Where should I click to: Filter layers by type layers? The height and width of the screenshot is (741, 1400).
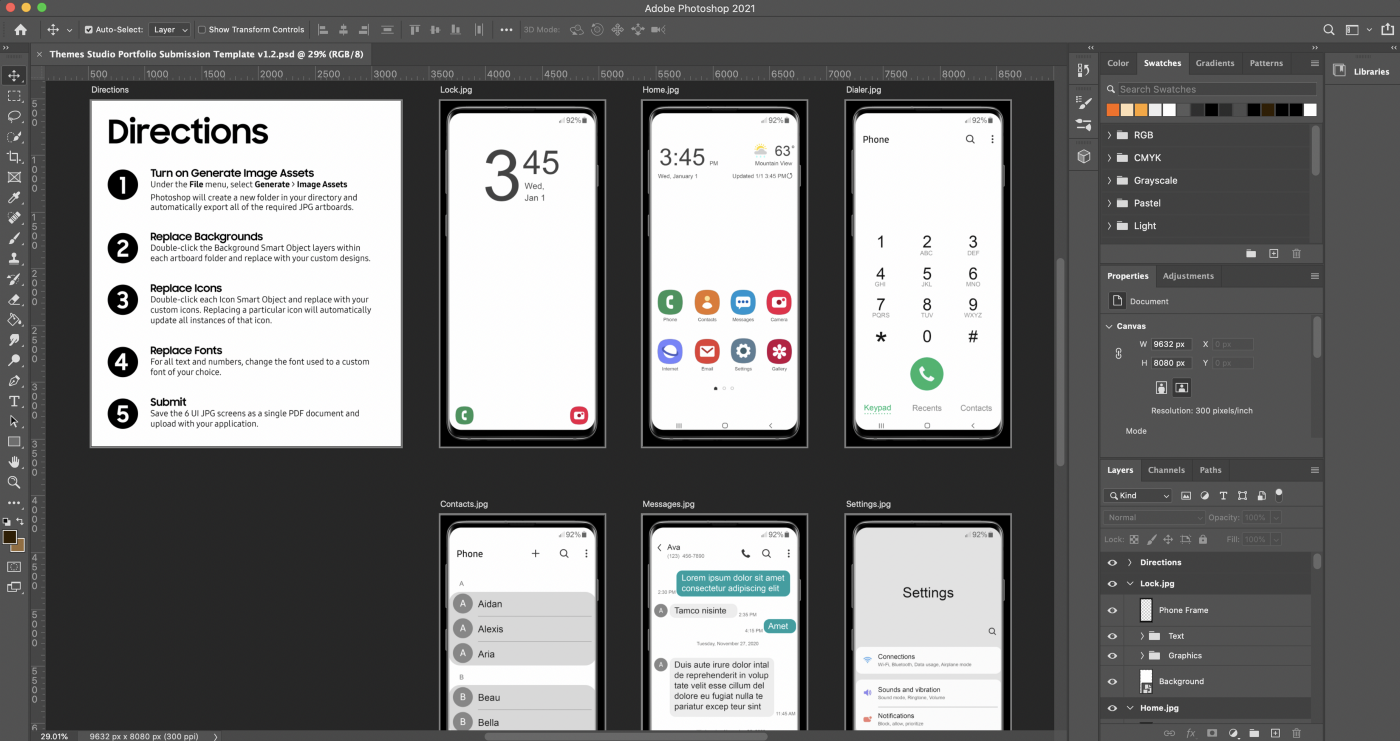coord(1223,495)
